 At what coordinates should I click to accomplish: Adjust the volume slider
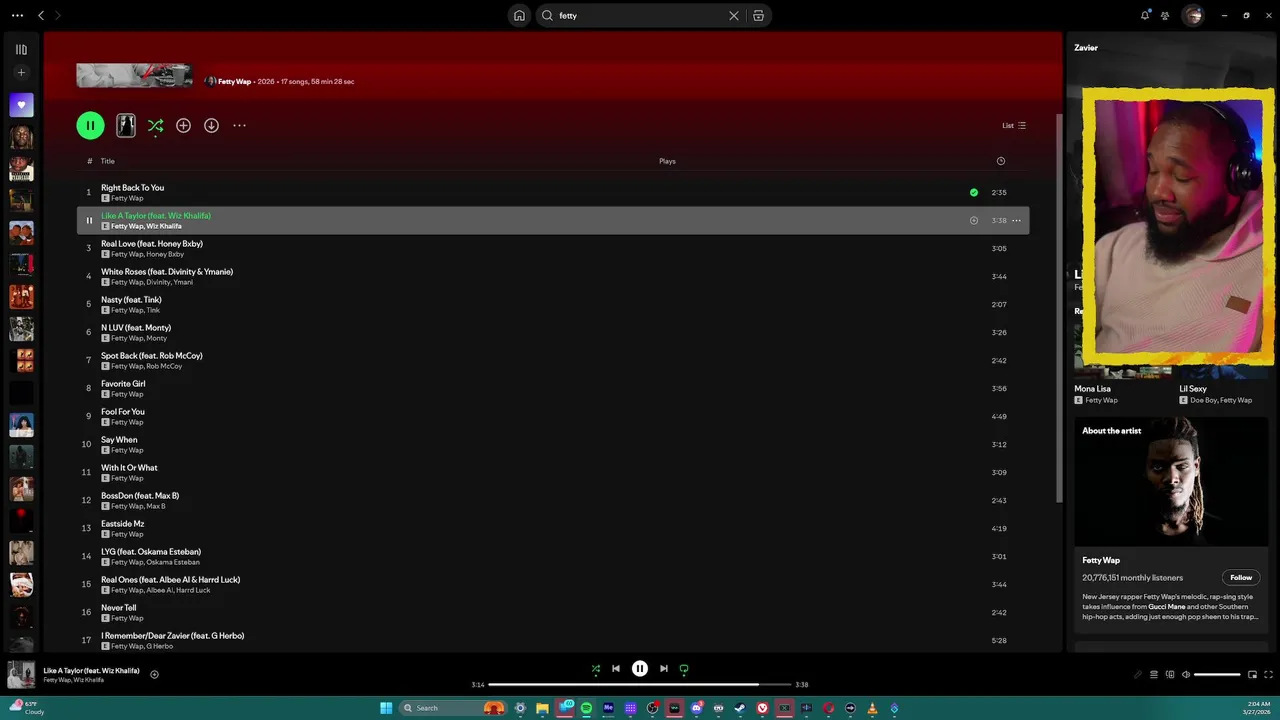coord(1217,674)
